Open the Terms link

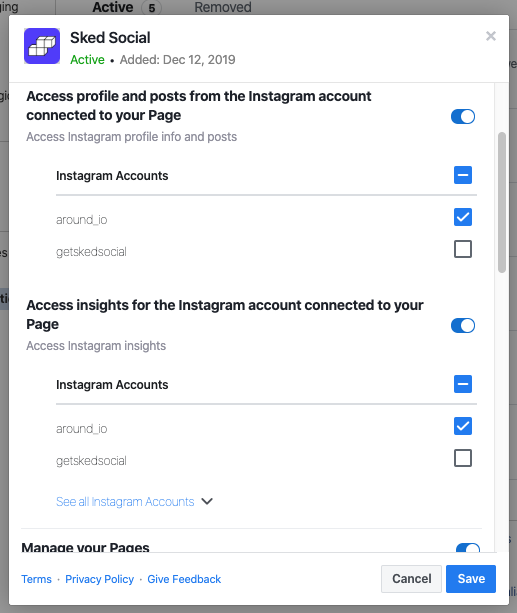click(x=36, y=579)
